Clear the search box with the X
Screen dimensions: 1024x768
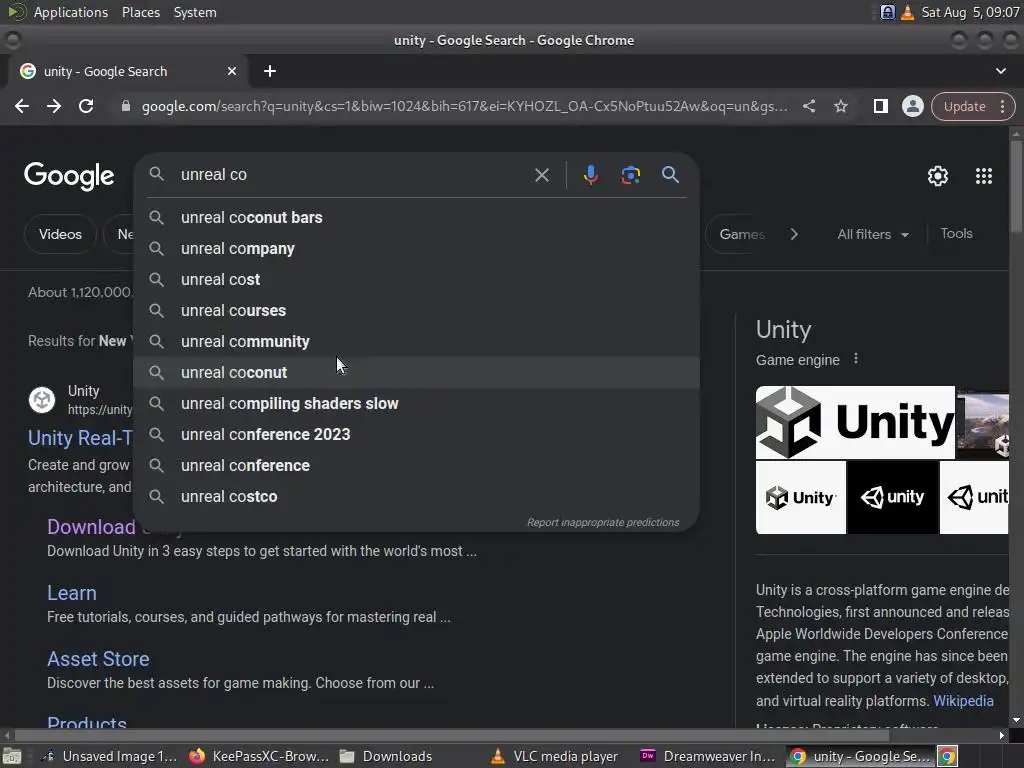(541, 175)
